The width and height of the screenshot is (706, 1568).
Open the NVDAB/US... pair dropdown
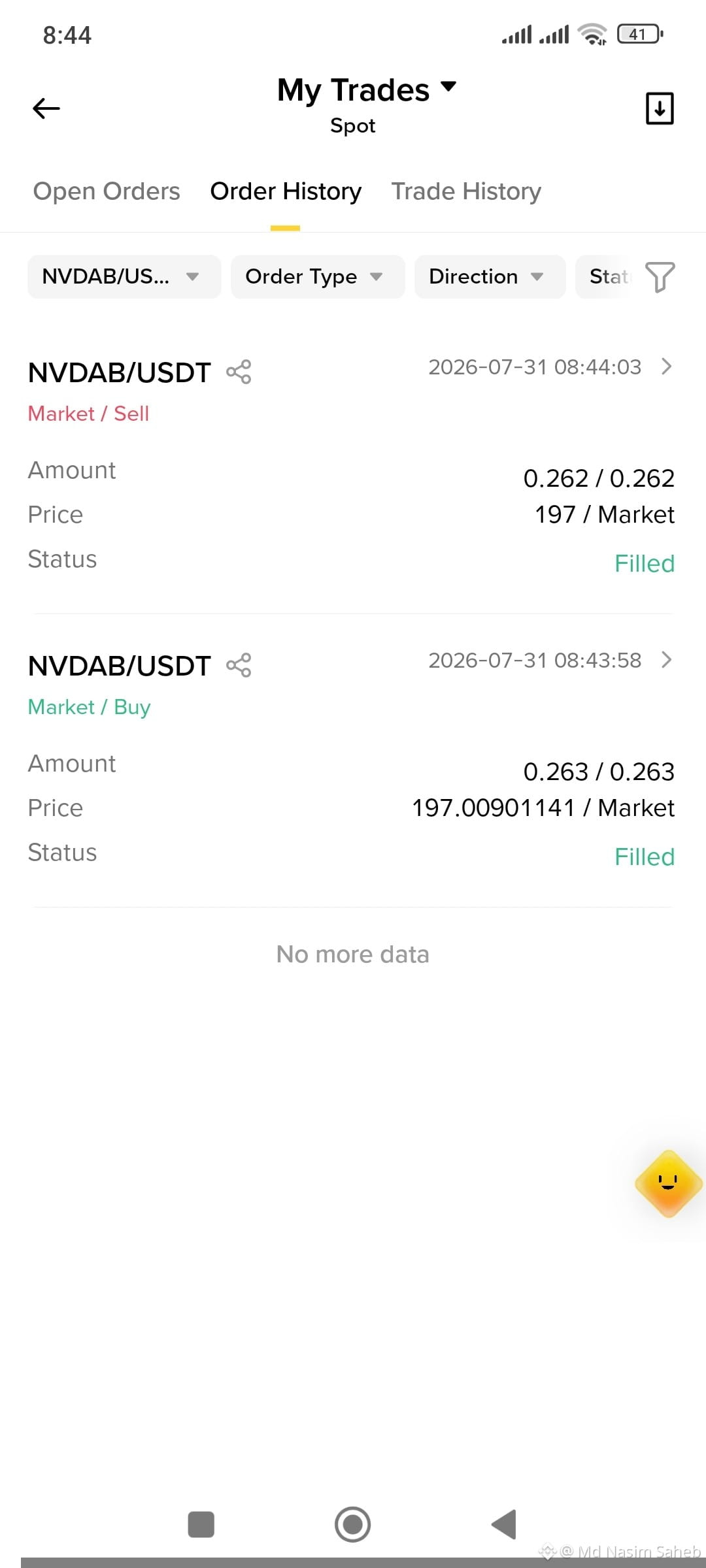coord(124,277)
